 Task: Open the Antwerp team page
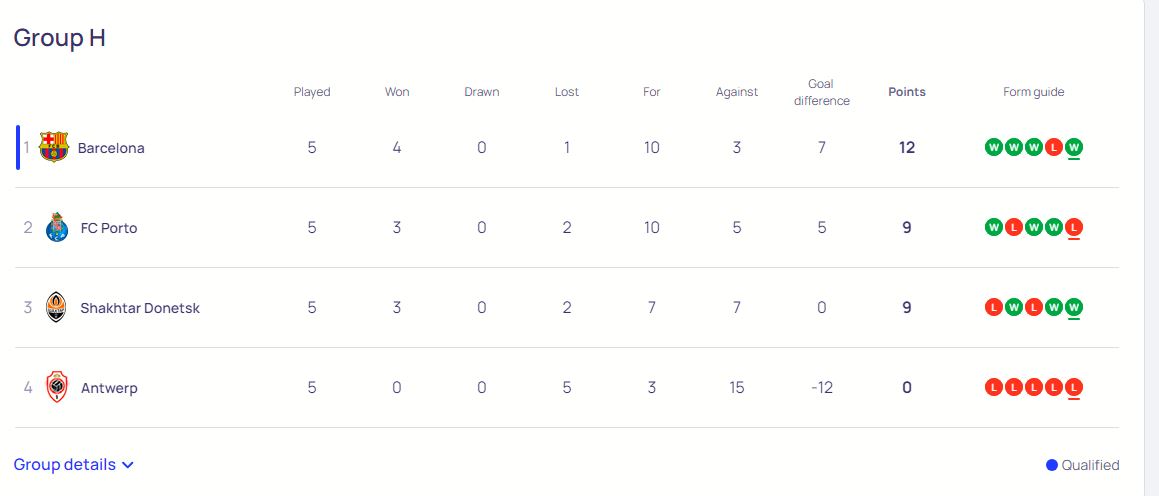(x=109, y=388)
